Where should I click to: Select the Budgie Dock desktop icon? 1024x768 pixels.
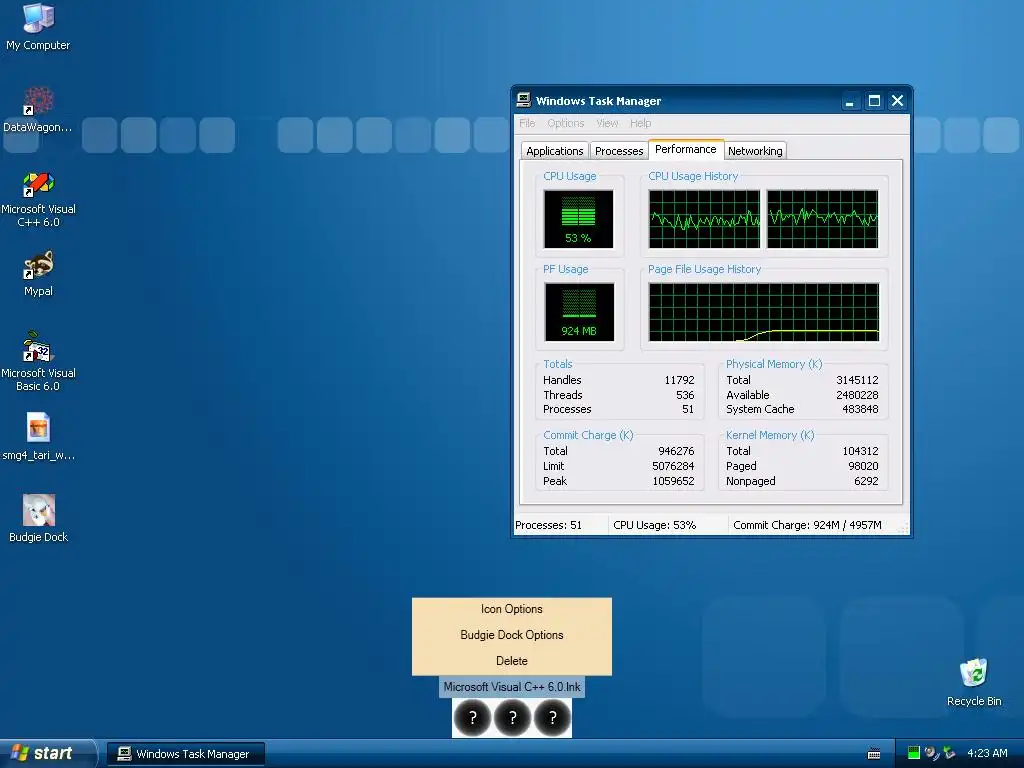(39, 519)
